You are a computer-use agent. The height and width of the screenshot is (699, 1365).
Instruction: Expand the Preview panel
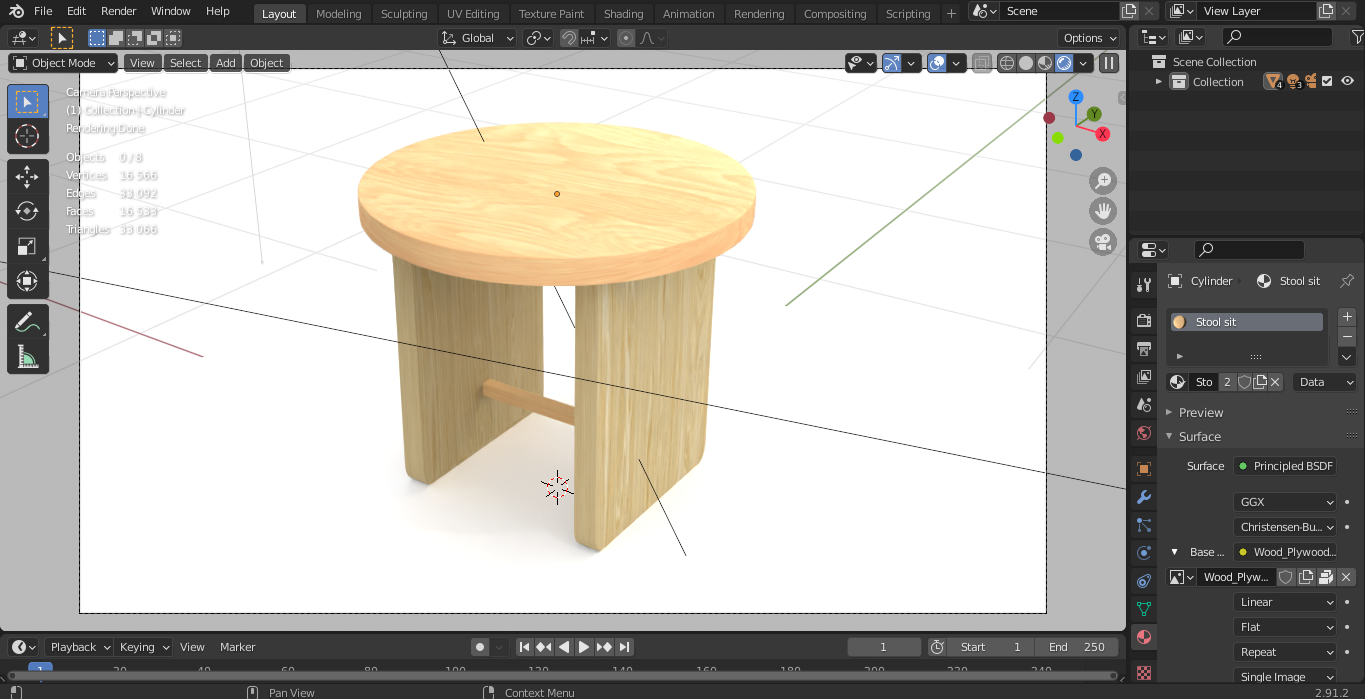tap(1200, 412)
